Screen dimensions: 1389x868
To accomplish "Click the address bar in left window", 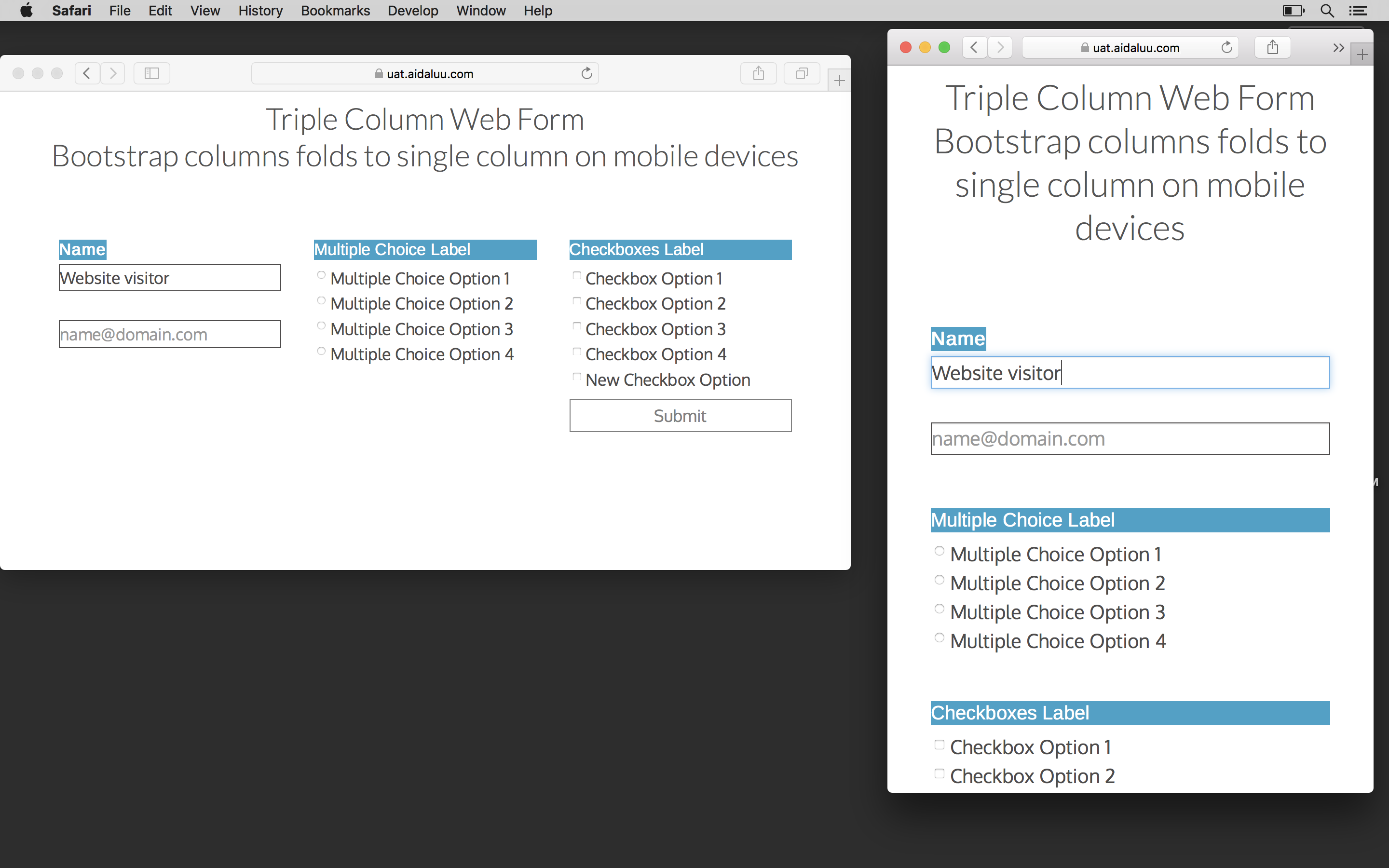I will (425, 73).
